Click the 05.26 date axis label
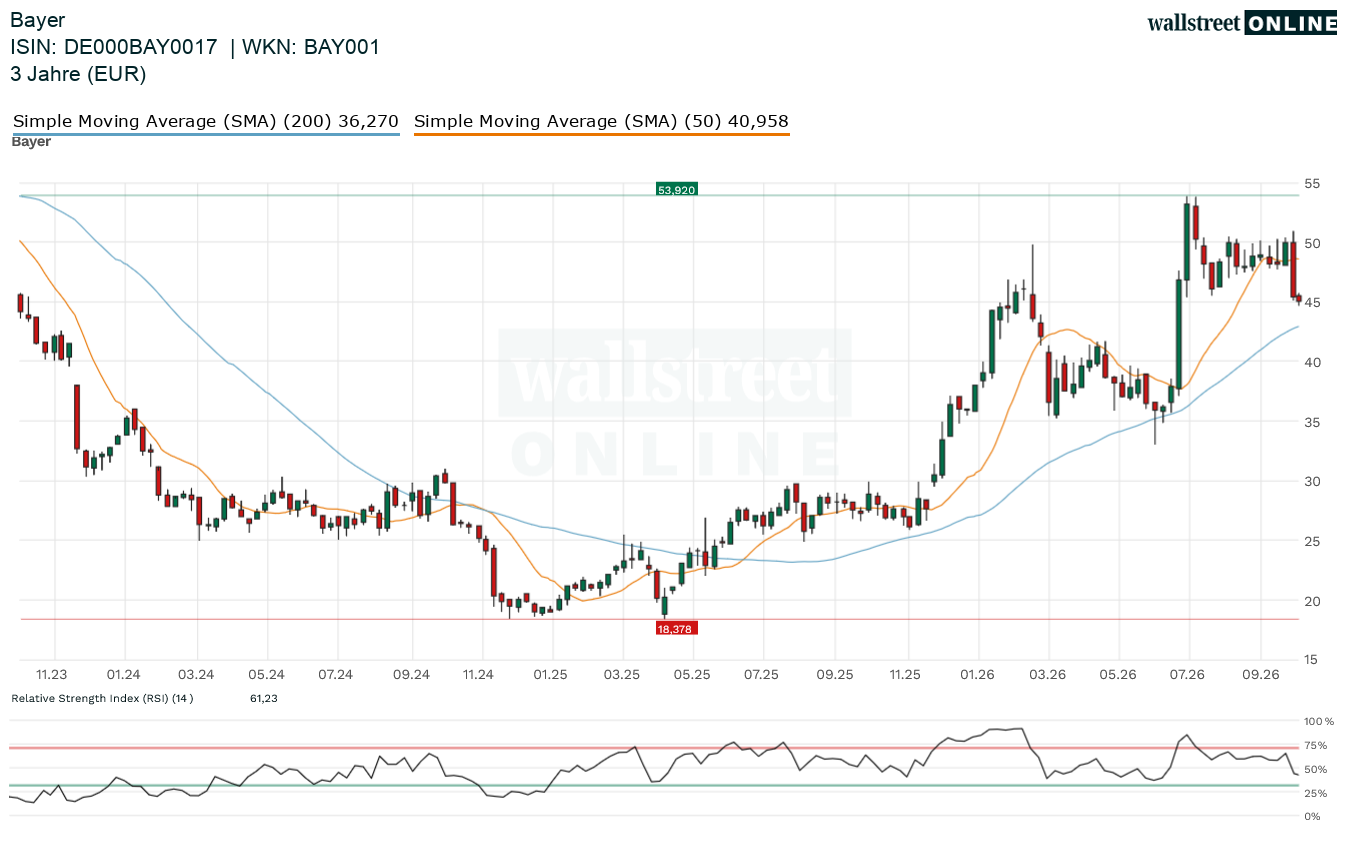The image size is (1349, 843). coord(1118,675)
